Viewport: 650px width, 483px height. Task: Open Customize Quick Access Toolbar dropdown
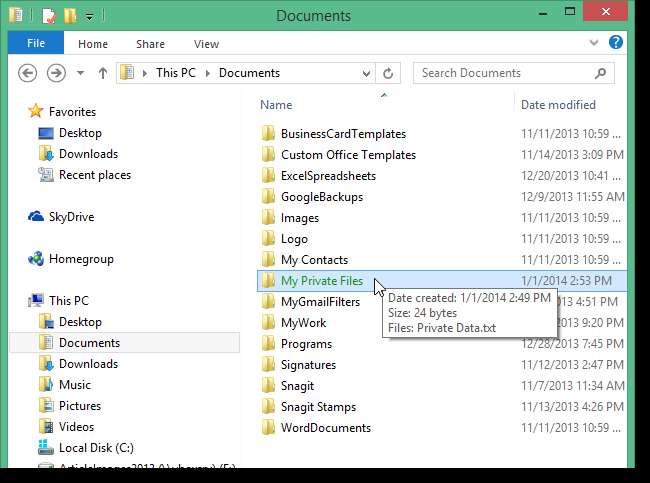pyautogui.click(x=89, y=17)
